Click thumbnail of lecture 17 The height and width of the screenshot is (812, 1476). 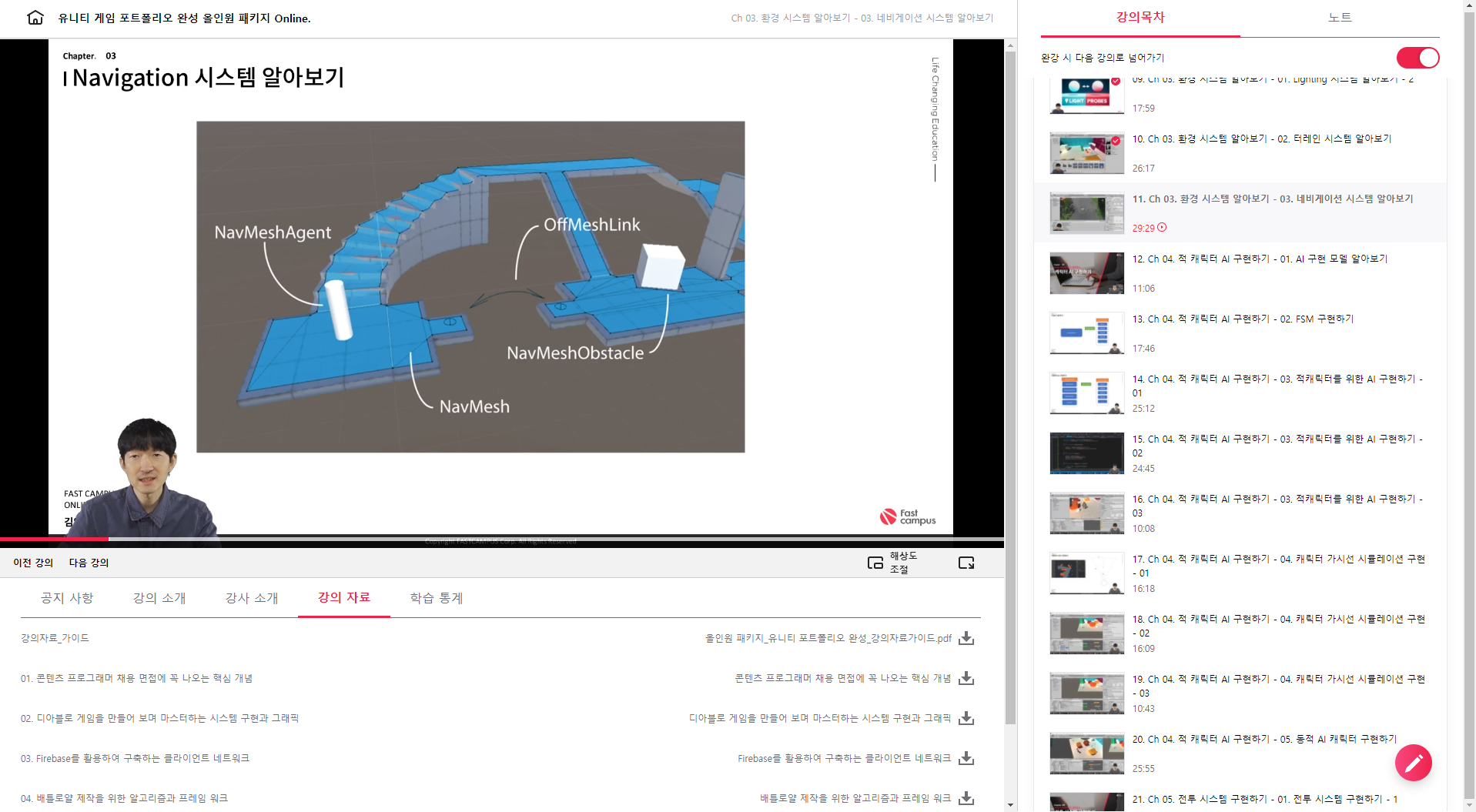1087,573
